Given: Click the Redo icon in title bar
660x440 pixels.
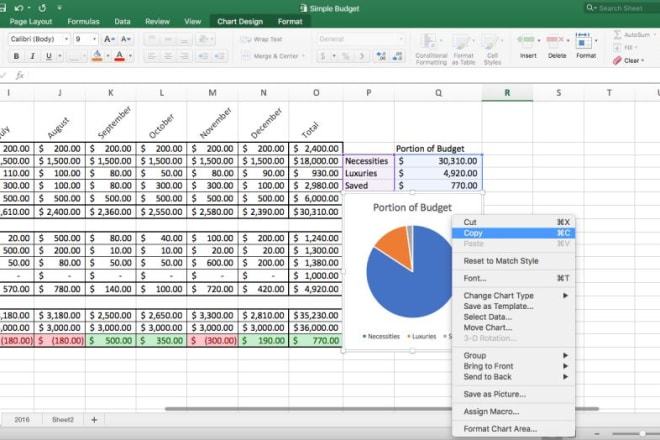Looking at the screenshot, I should (42, 8).
